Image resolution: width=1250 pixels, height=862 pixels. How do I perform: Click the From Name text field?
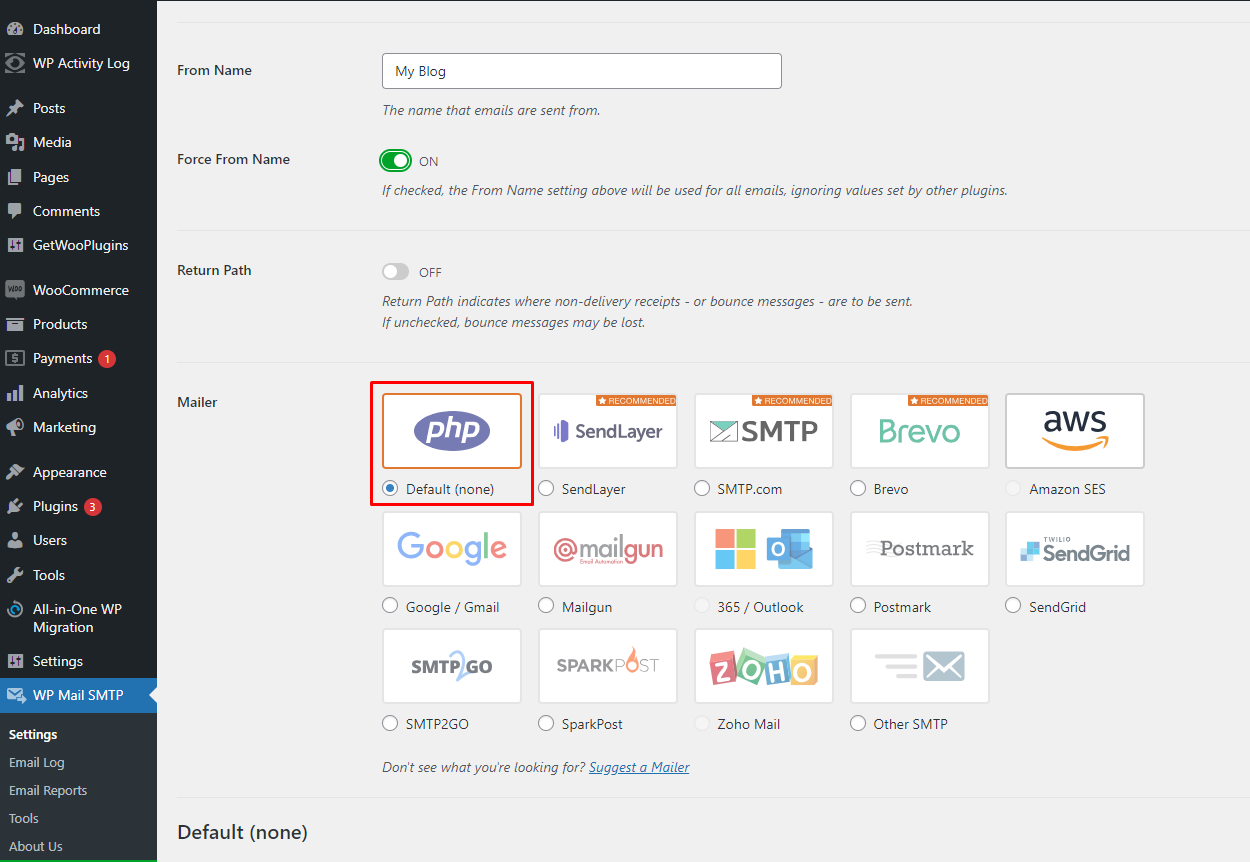coord(581,71)
